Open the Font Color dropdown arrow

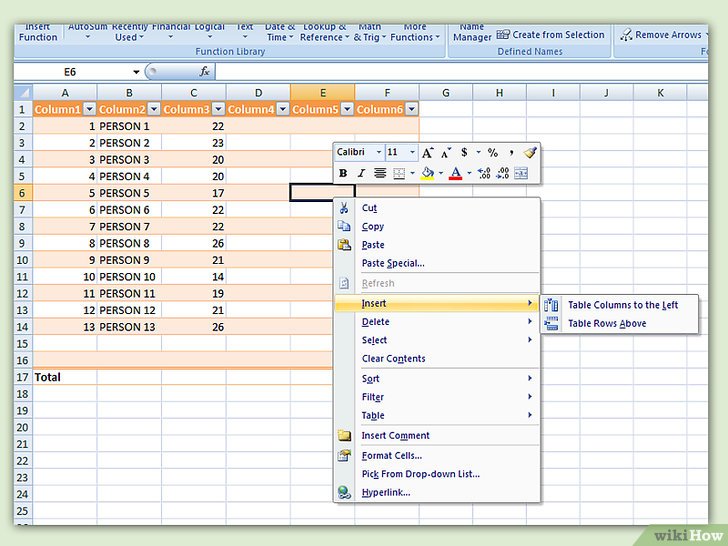tap(469, 173)
